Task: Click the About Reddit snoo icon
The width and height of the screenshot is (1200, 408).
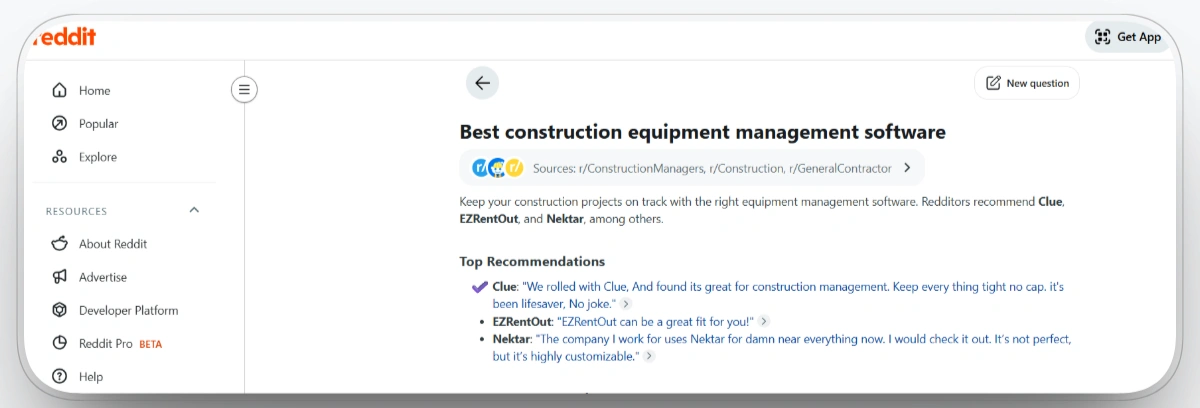Action: [x=59, y=244]
